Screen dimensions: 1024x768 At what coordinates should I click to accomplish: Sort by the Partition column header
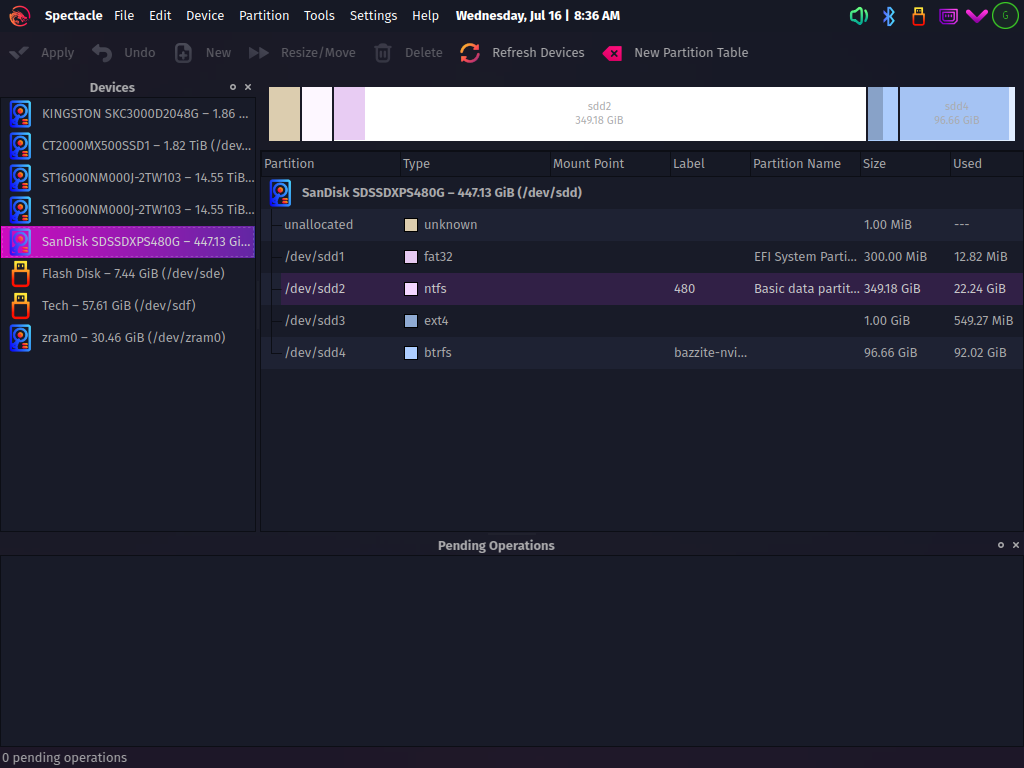(330, 164)
